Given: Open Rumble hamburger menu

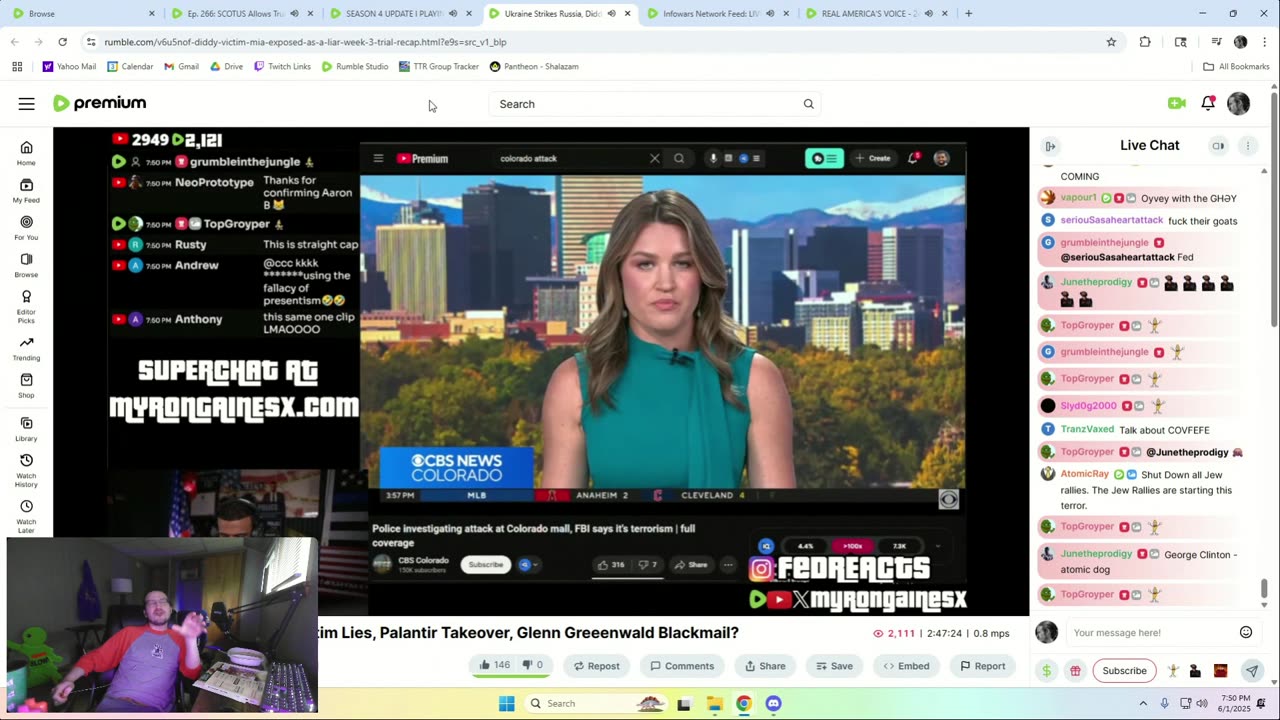Looking at the screenshot, I should (26, 104).
